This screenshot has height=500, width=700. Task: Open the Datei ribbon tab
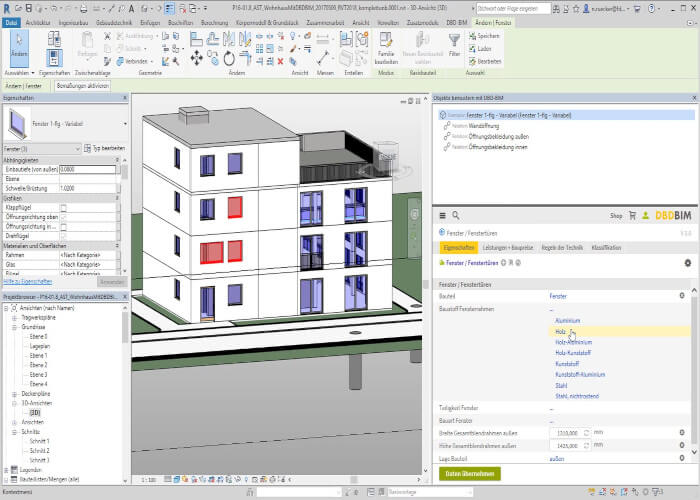(x=11, y=22)
